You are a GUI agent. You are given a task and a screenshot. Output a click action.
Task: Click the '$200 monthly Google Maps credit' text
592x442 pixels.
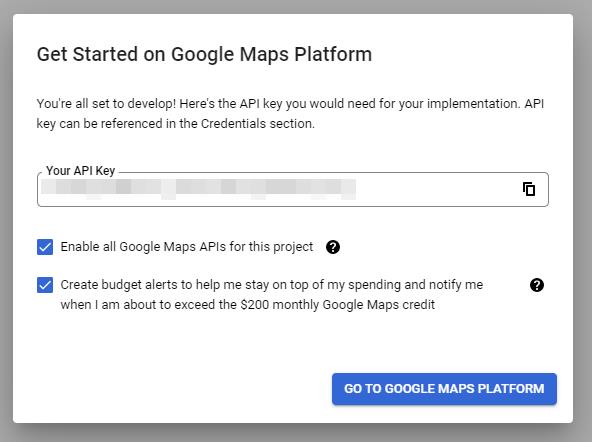pyautogui.click(x=338, y=305)
